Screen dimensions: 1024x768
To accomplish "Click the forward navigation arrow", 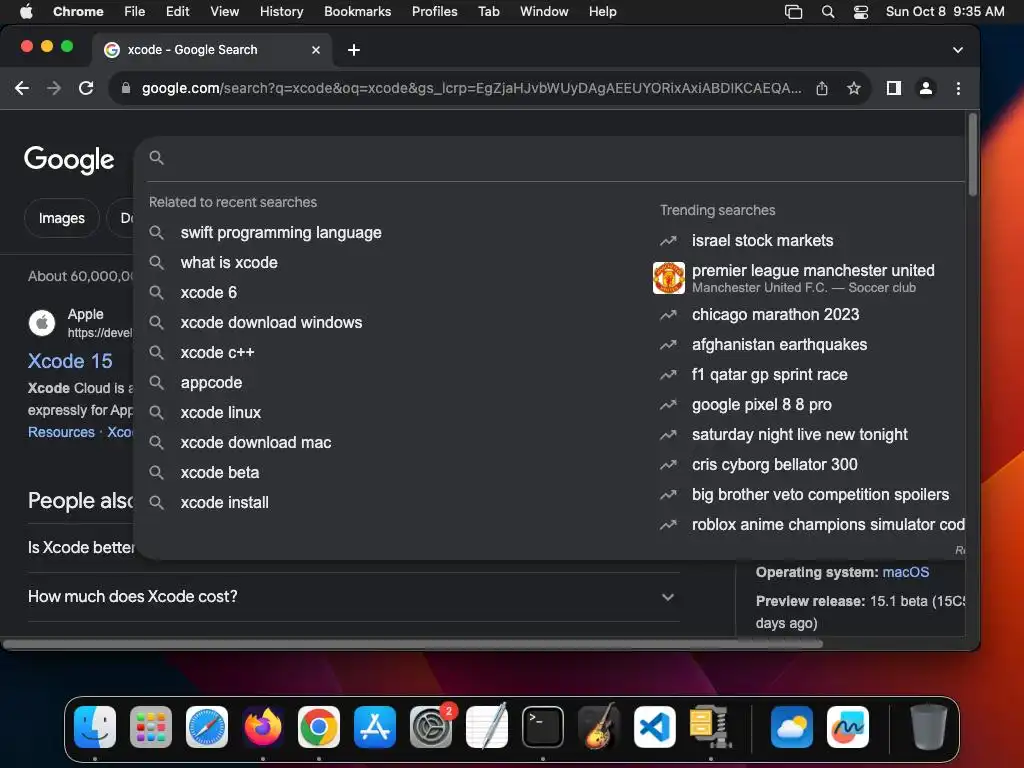I will coord(54,88).
